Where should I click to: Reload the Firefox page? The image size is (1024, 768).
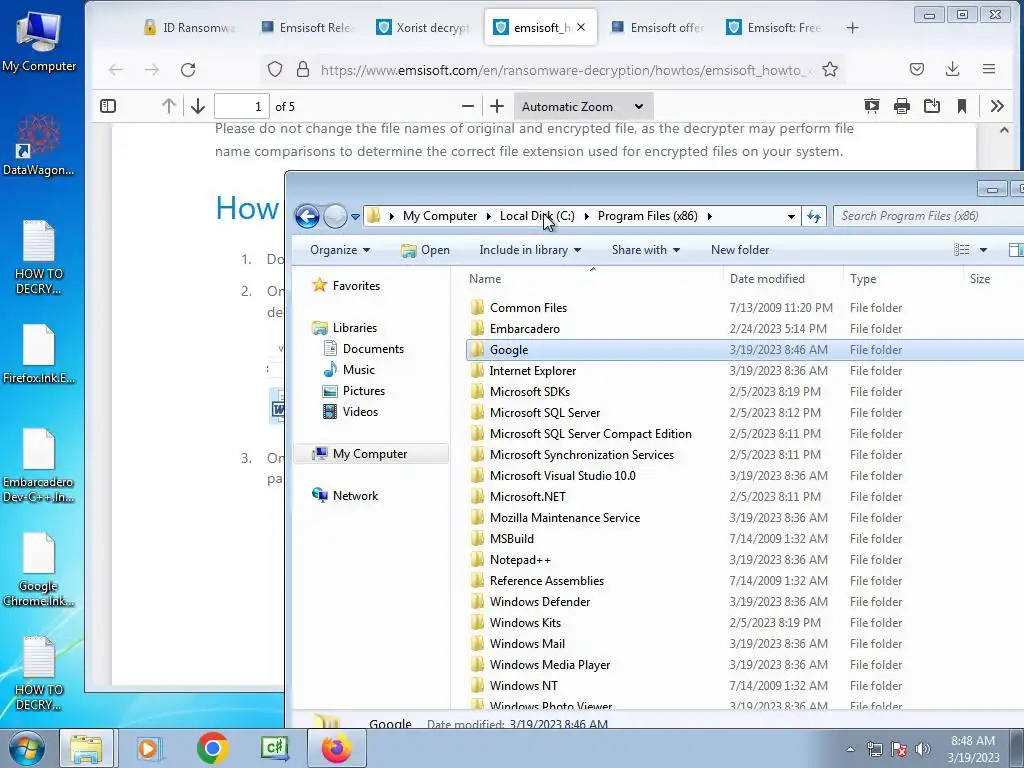point(188,70)
